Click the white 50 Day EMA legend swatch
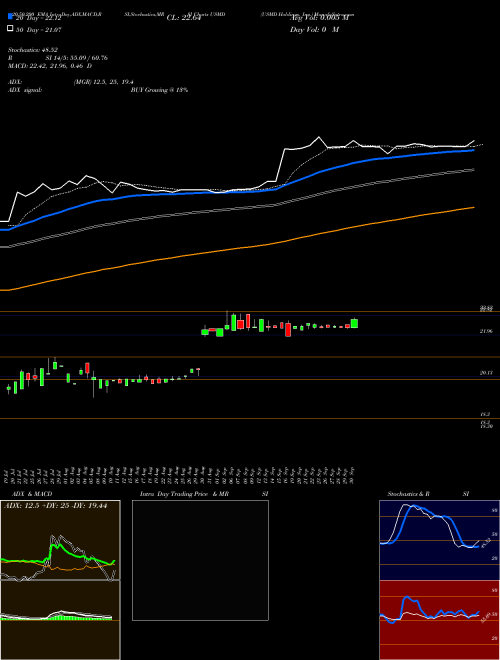The height and width of the screenshot is (660, 500). click(x=10, y=29)
